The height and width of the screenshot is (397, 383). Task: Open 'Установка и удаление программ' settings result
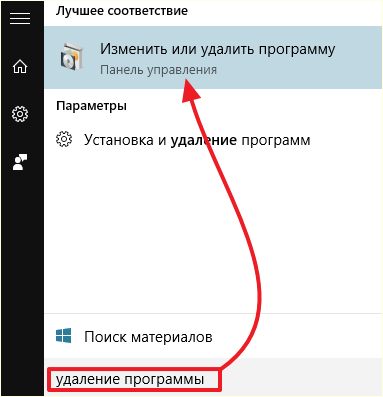coord(213,140)
